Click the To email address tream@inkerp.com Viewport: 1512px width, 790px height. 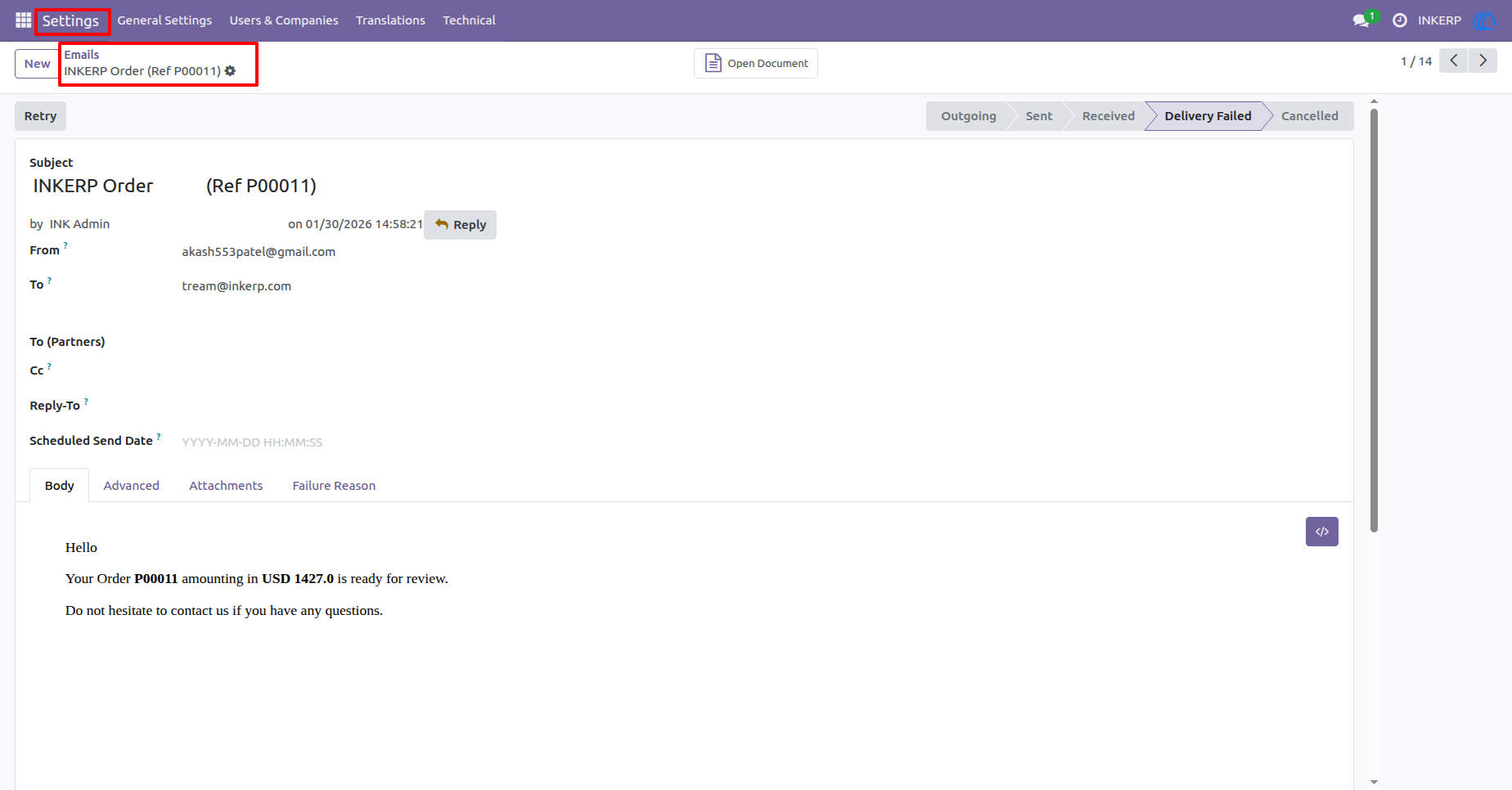(236, 286)
